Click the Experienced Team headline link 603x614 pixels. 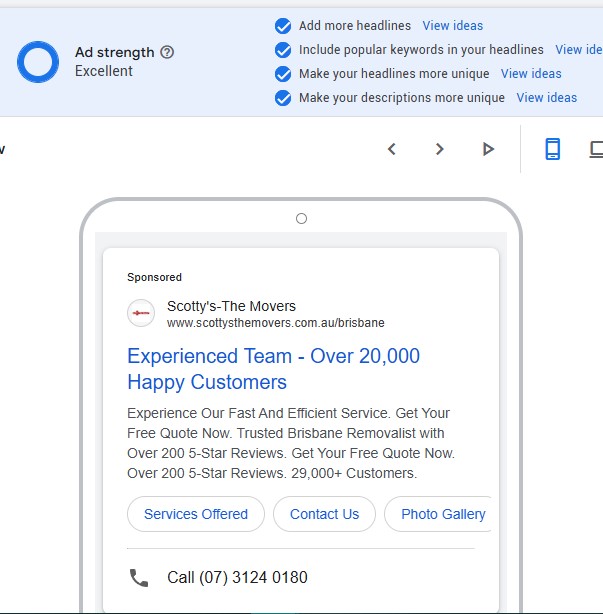(x=273, y=369)
